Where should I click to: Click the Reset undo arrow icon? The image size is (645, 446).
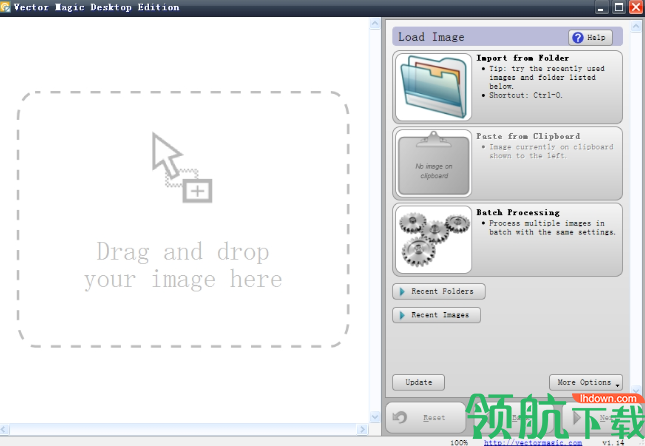tap(399, 418)
